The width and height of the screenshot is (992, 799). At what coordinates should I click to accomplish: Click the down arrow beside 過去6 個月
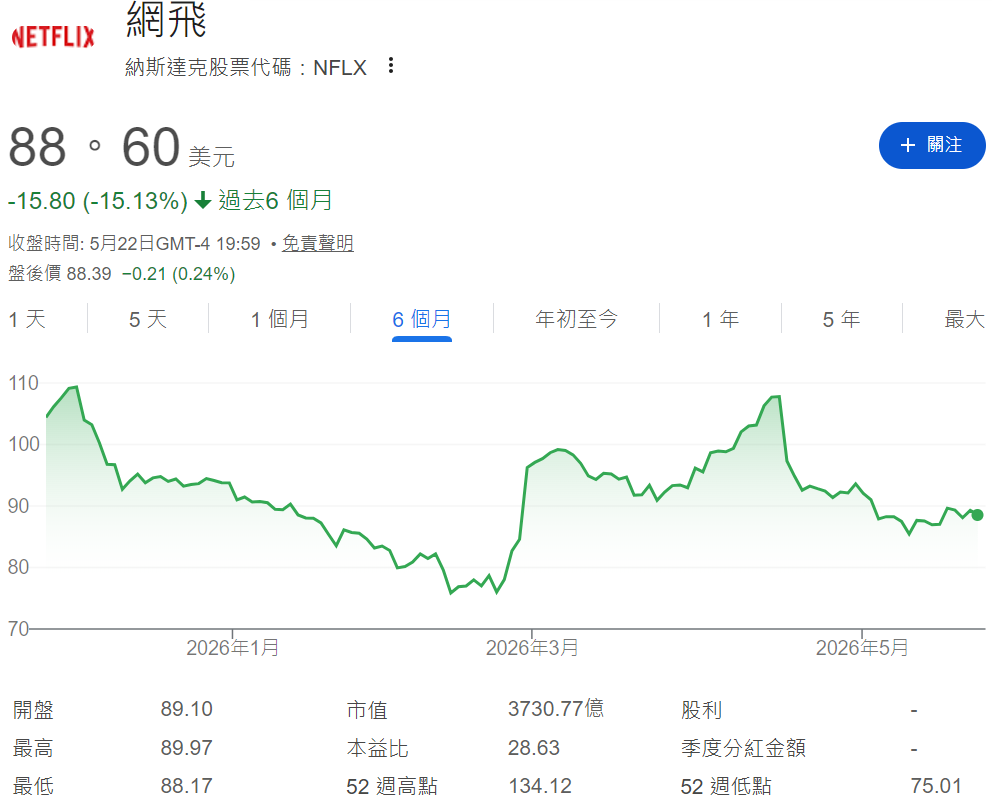tap(203, 201)
